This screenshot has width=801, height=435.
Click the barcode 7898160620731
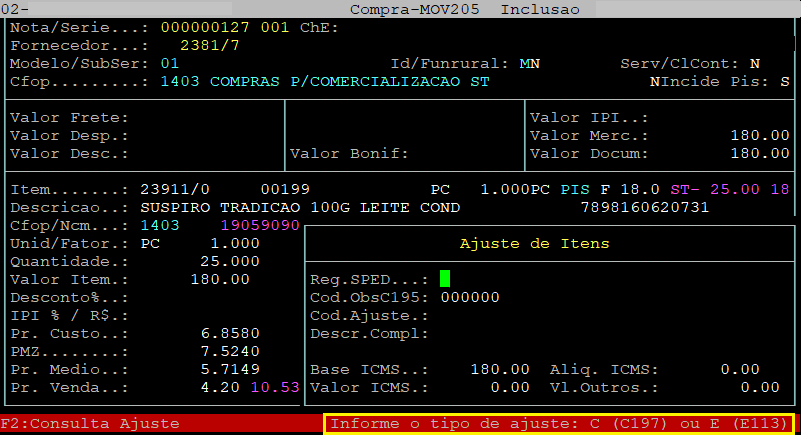pyautogui.click(x=645, y=207)
